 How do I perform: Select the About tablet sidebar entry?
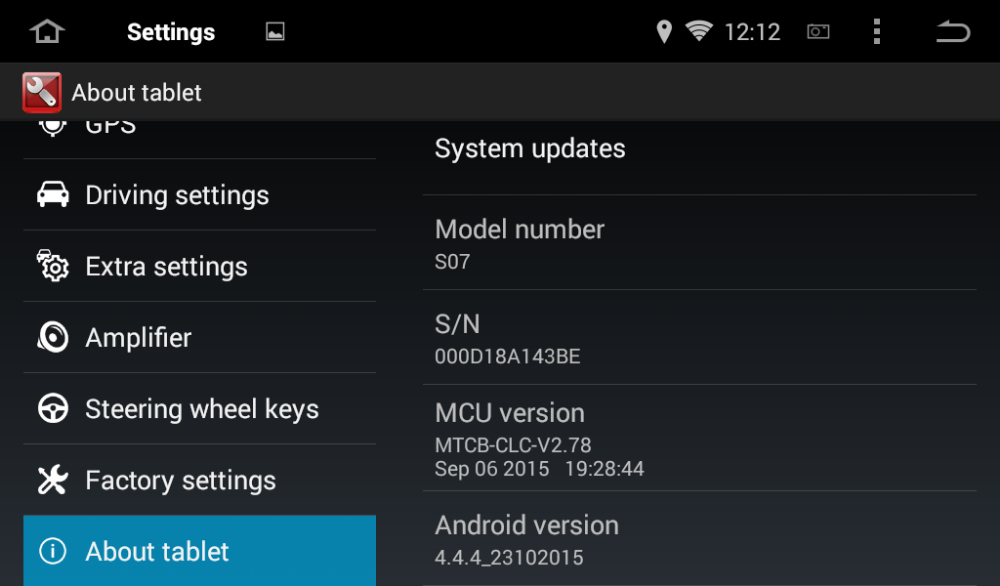200,551
